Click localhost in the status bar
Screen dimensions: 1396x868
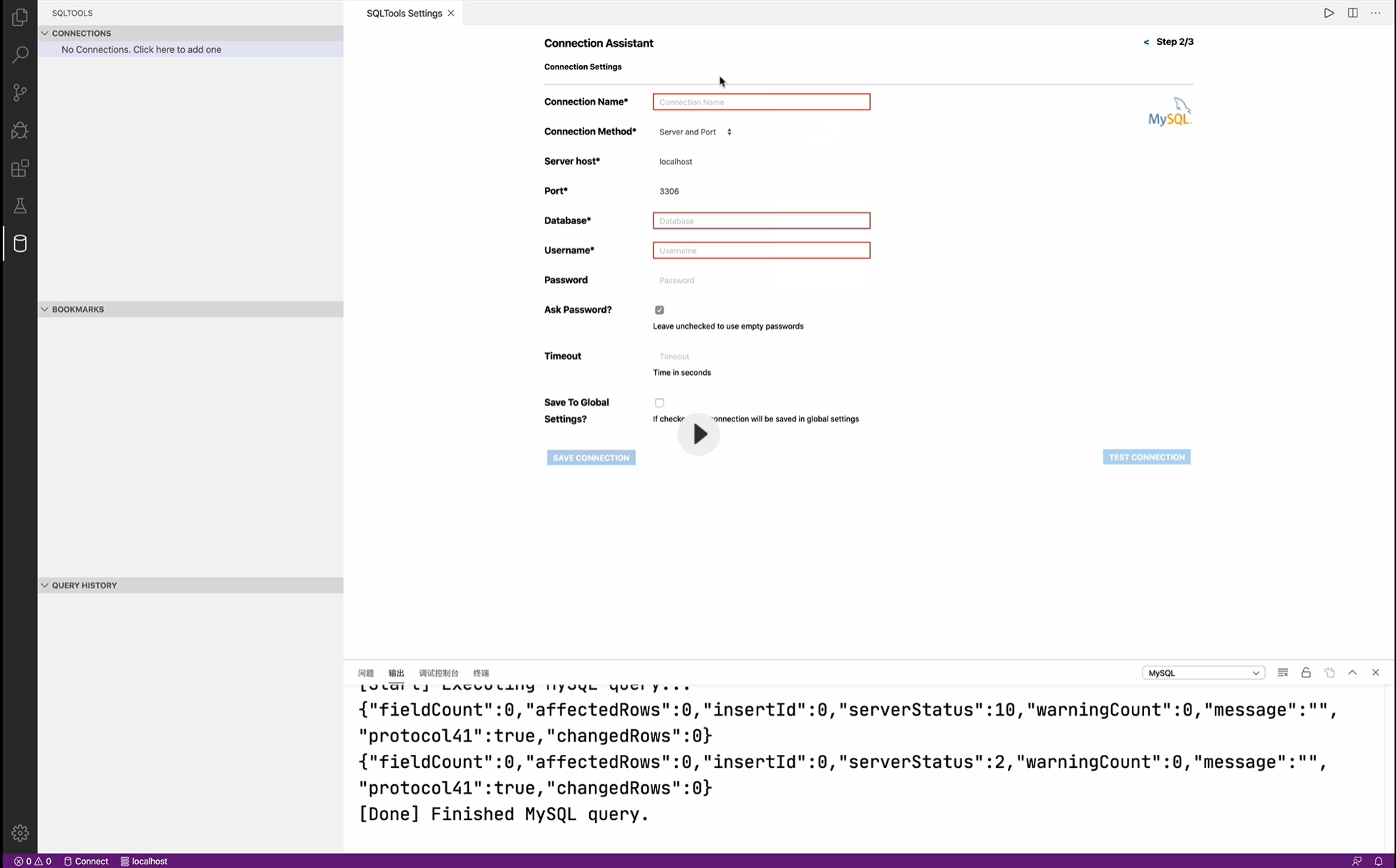point(144,861)
